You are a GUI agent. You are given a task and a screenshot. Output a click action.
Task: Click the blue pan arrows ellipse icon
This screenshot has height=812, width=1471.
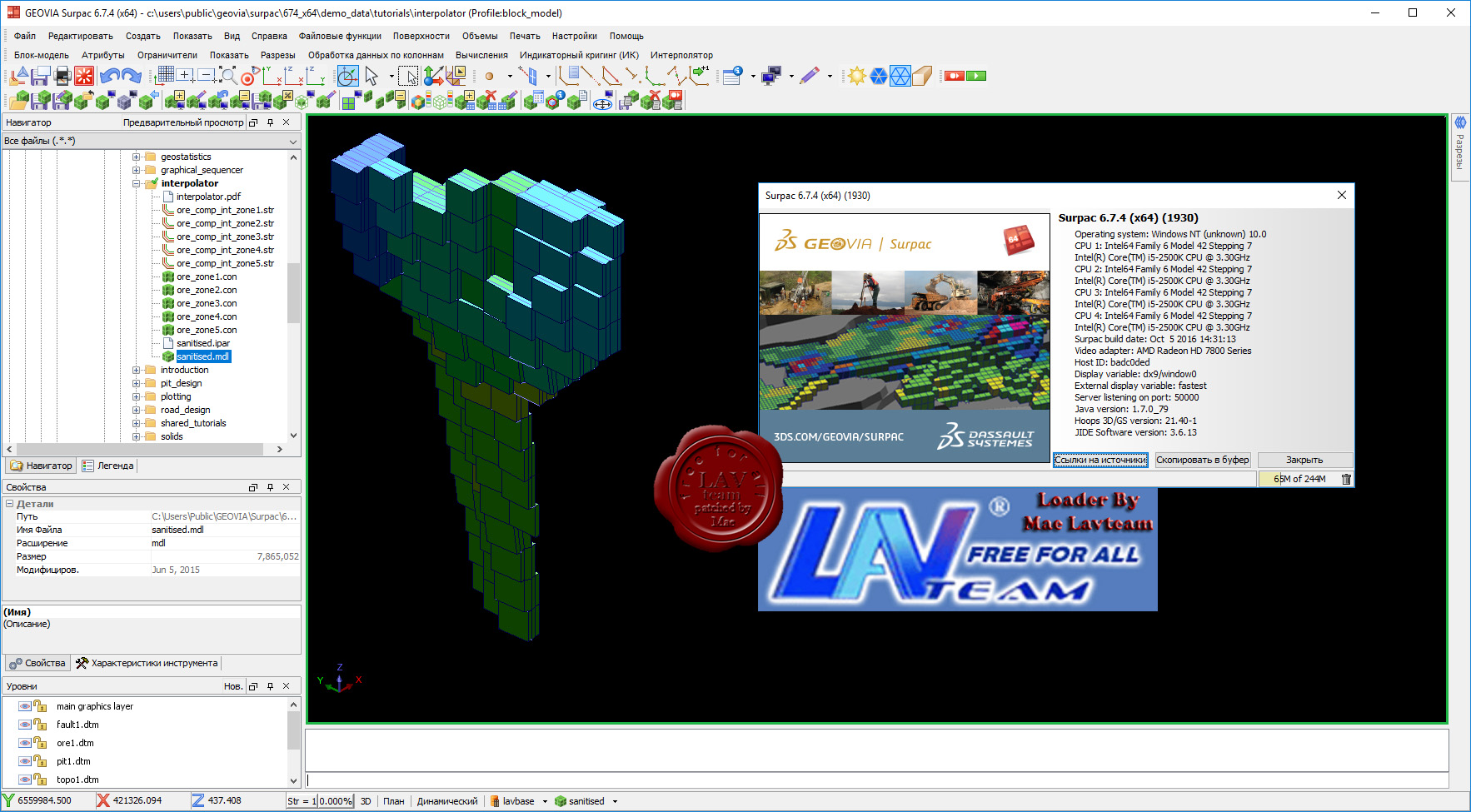pos(602,101)
